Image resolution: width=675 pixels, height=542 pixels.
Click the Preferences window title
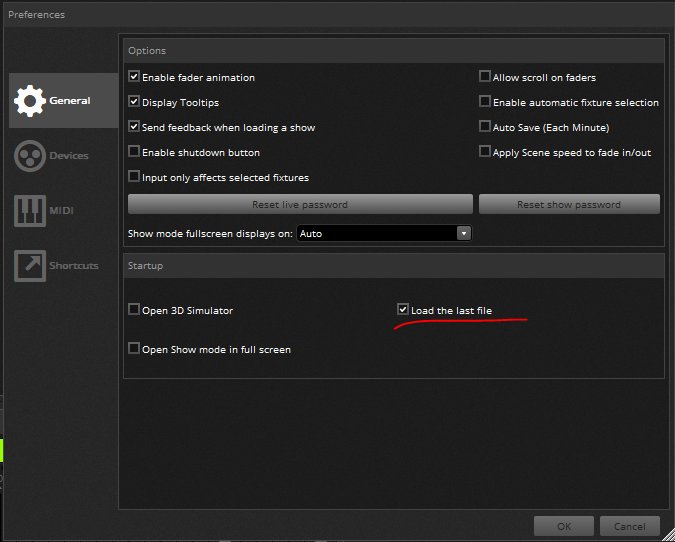tap(37, 15)
